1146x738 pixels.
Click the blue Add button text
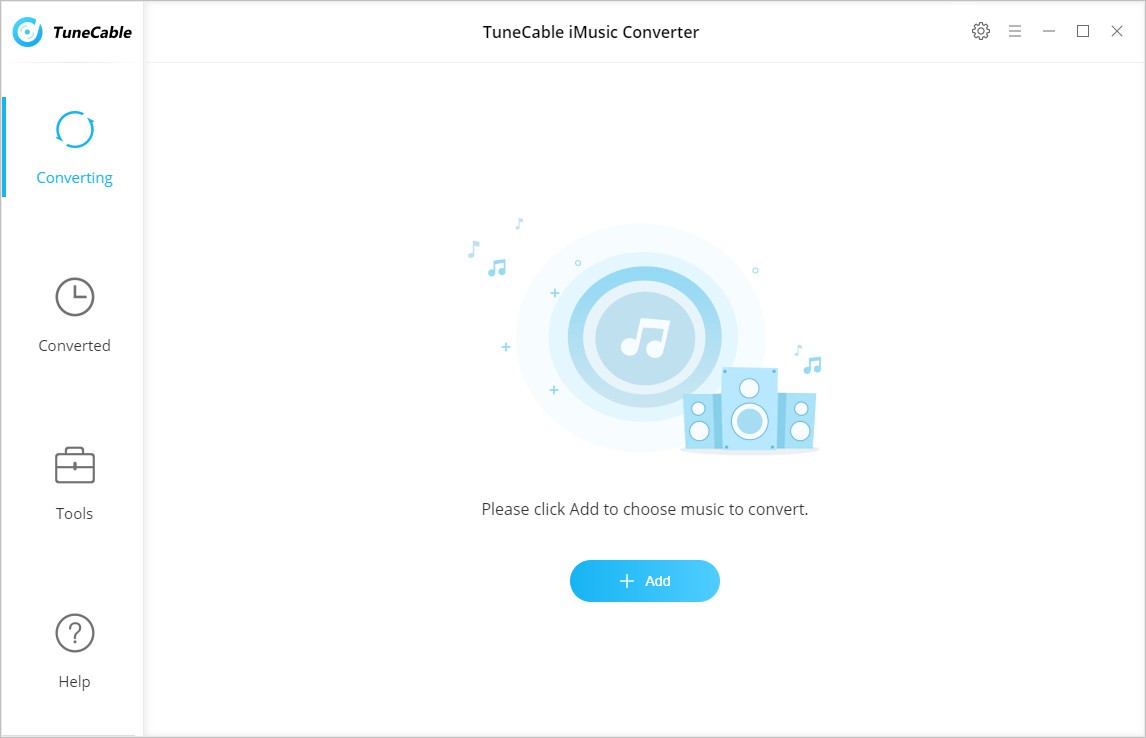(x=657, y=581)
